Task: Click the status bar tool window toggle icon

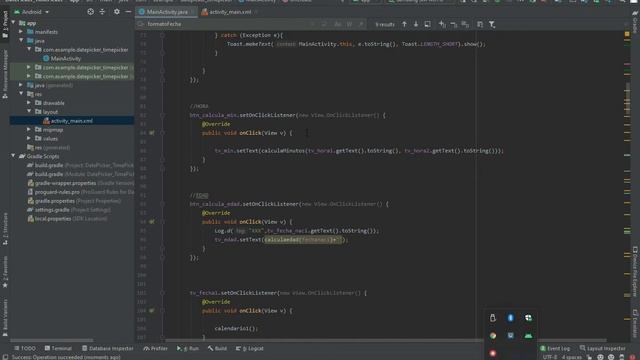Action: coord(5,357)
